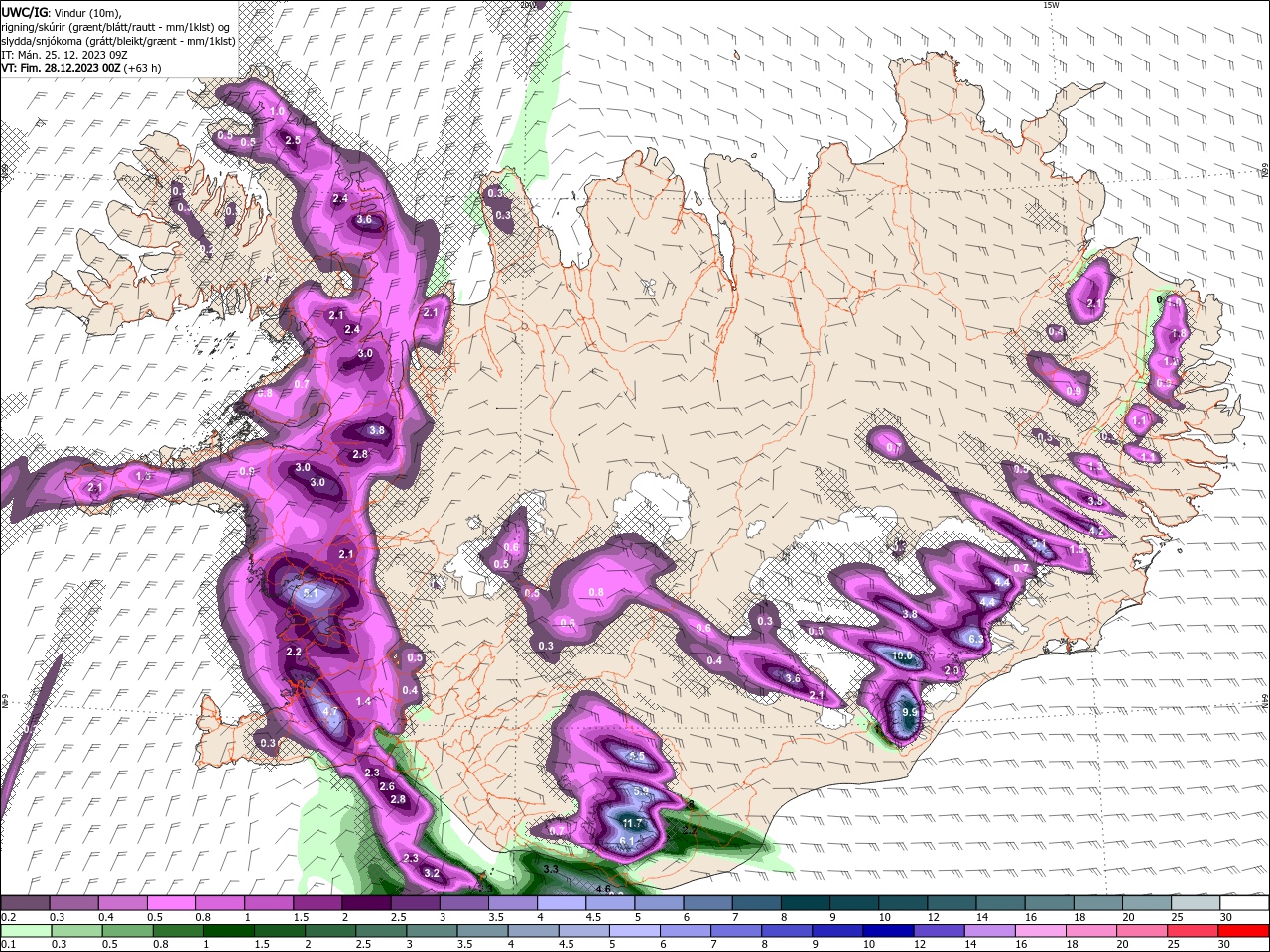Click the "6.3" precipitation value on the map

[975, 640]
